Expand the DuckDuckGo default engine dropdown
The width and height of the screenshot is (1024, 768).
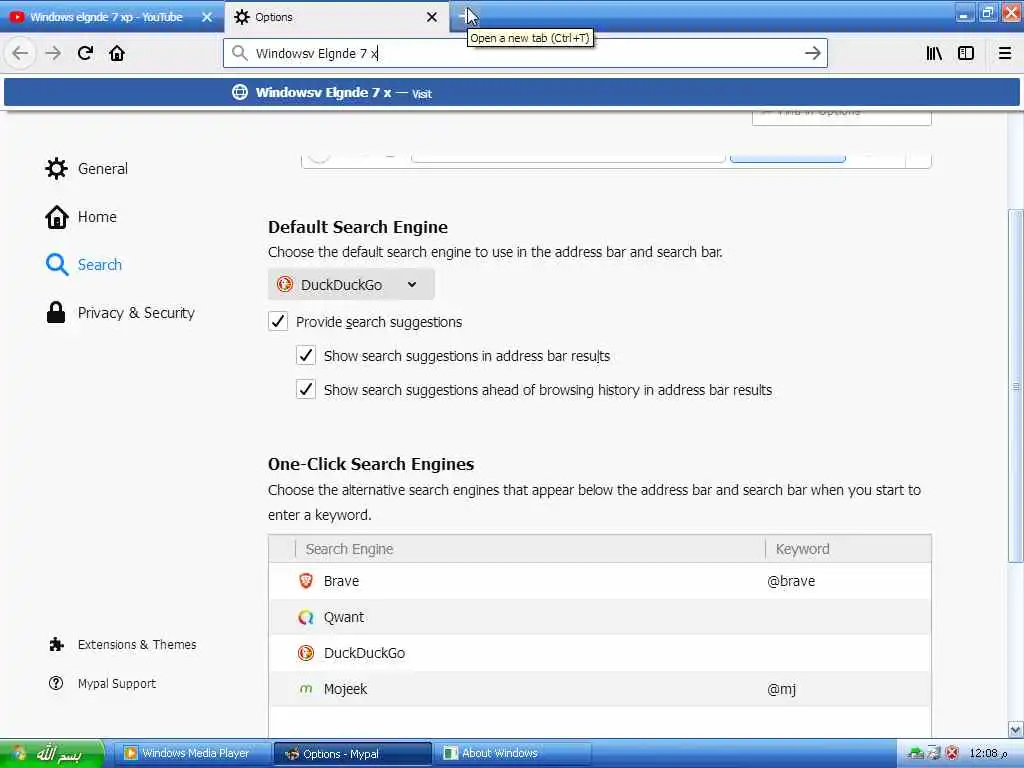(351, 284)
